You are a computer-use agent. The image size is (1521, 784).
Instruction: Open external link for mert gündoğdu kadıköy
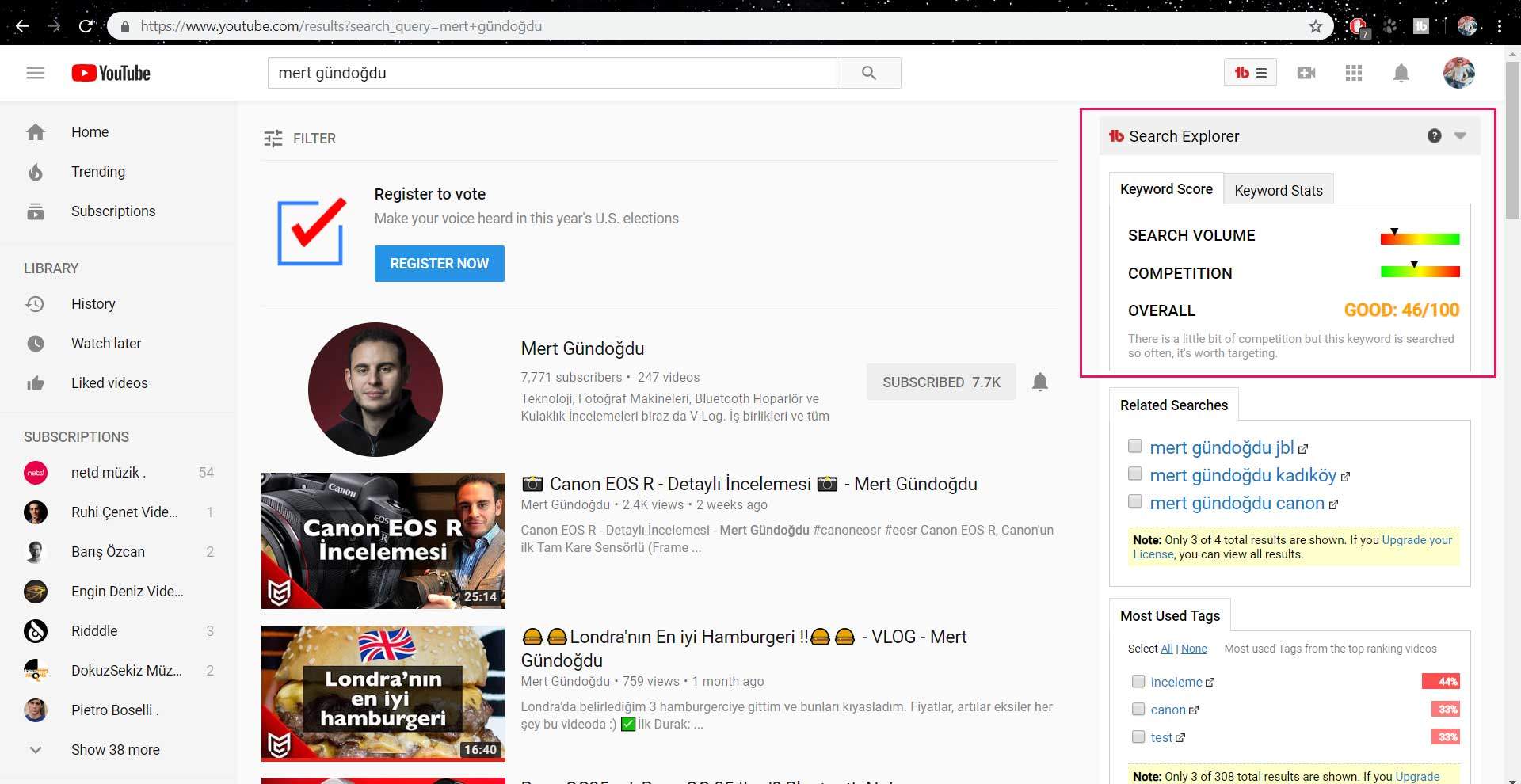(1345, 477)
